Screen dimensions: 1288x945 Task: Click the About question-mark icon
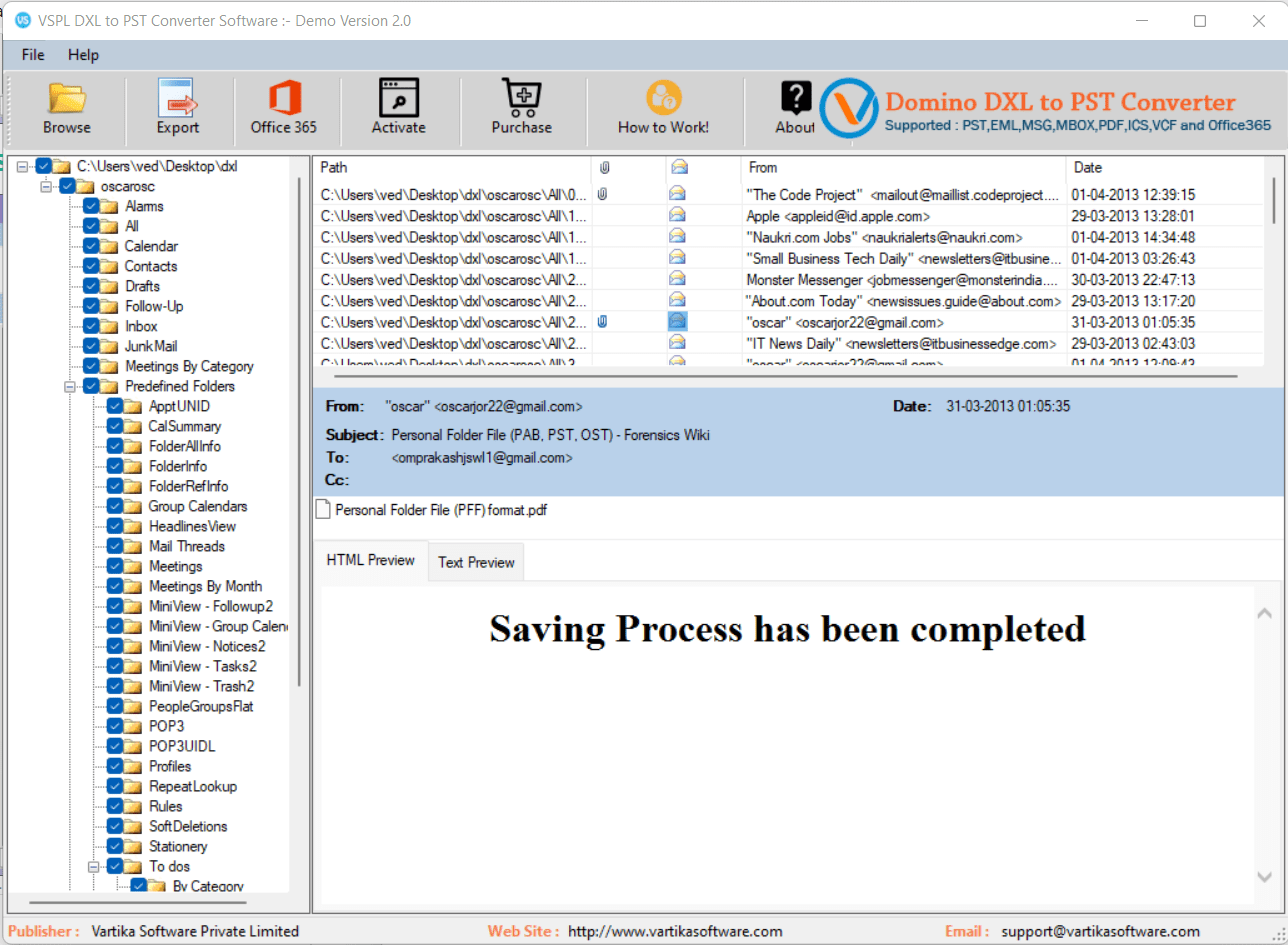(796, 98)
